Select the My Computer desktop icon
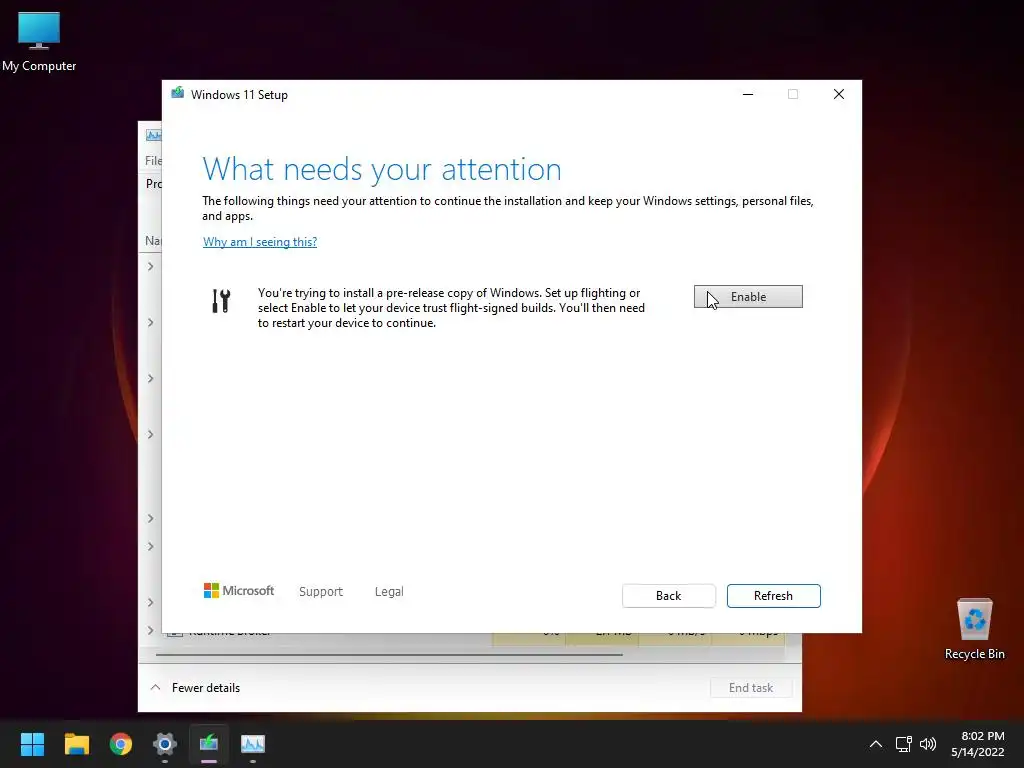This screenshot has width=1024, height=768. click(x=39, y=42)
